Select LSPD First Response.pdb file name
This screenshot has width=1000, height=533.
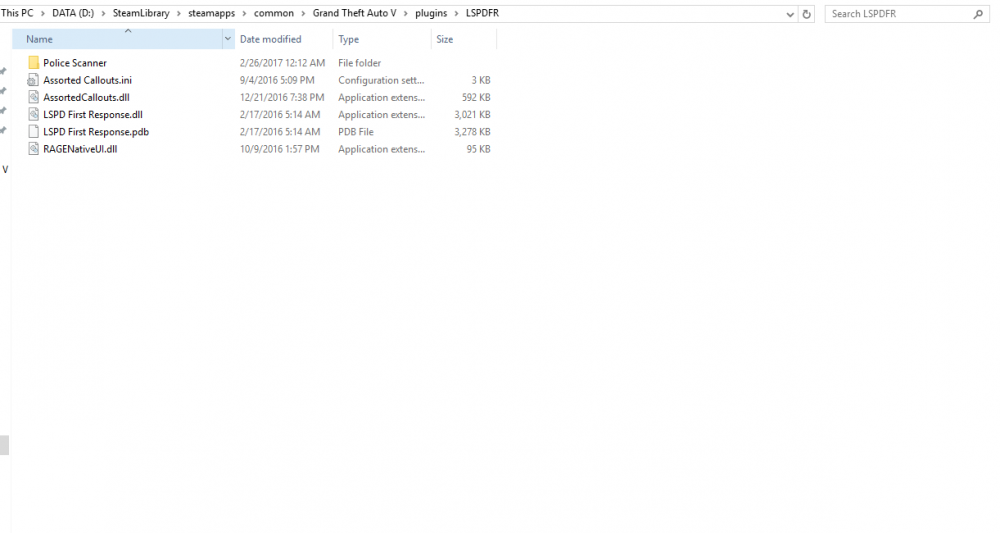pos(96,131)
